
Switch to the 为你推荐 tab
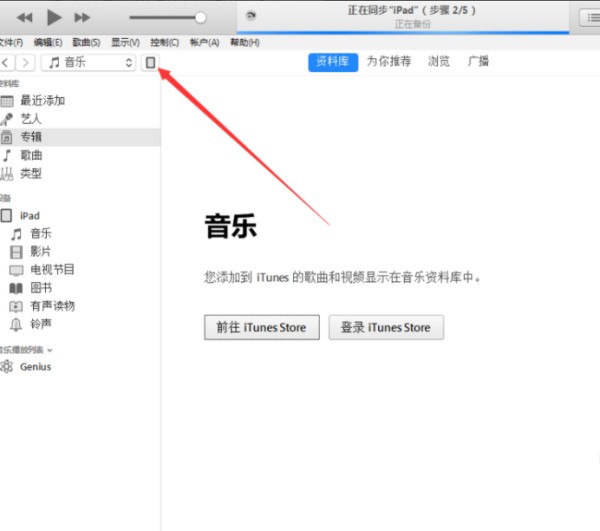(x=389, y=61)
